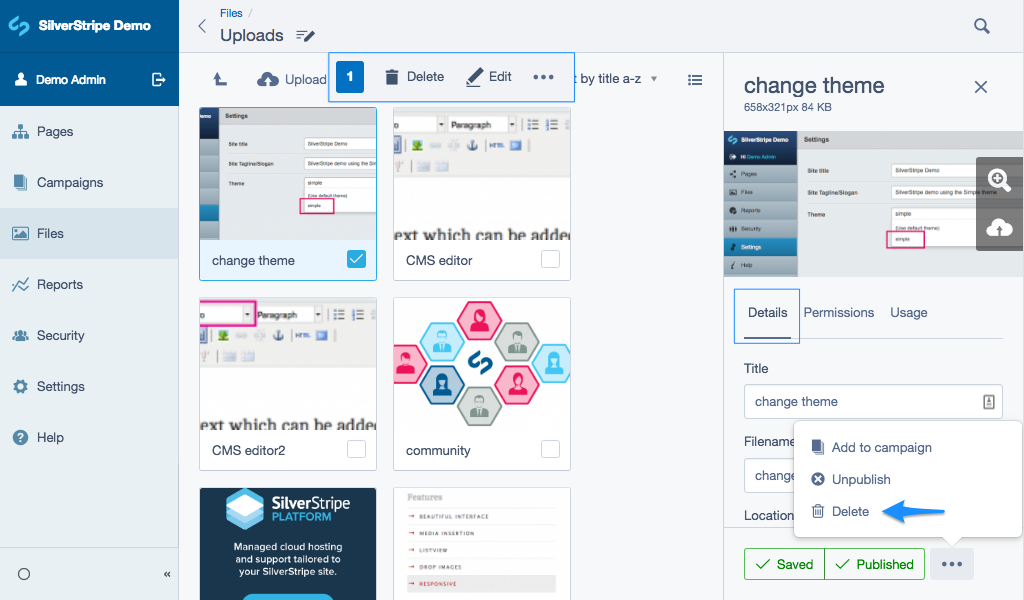Select the CMS editor file checkbox
Screen dimensions: 1024x600
coord(550,260)
